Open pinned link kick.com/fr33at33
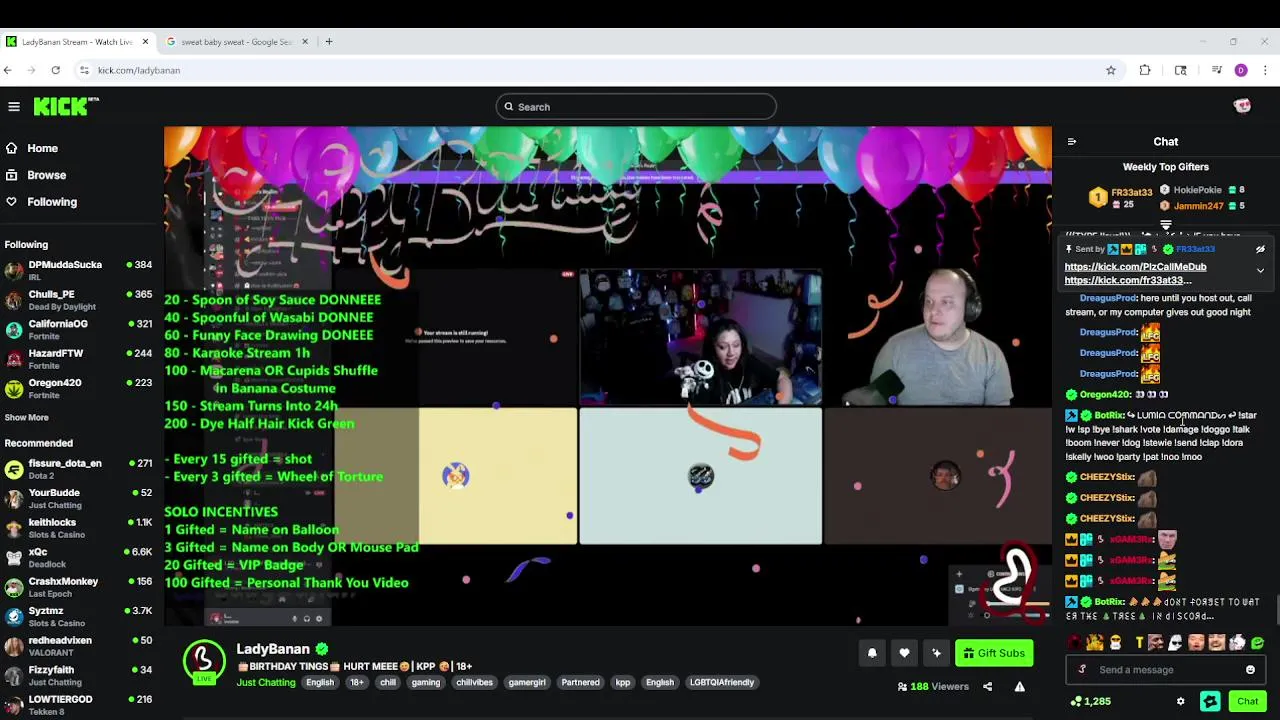This screenshot has width=1280, height=720. 1128,281
